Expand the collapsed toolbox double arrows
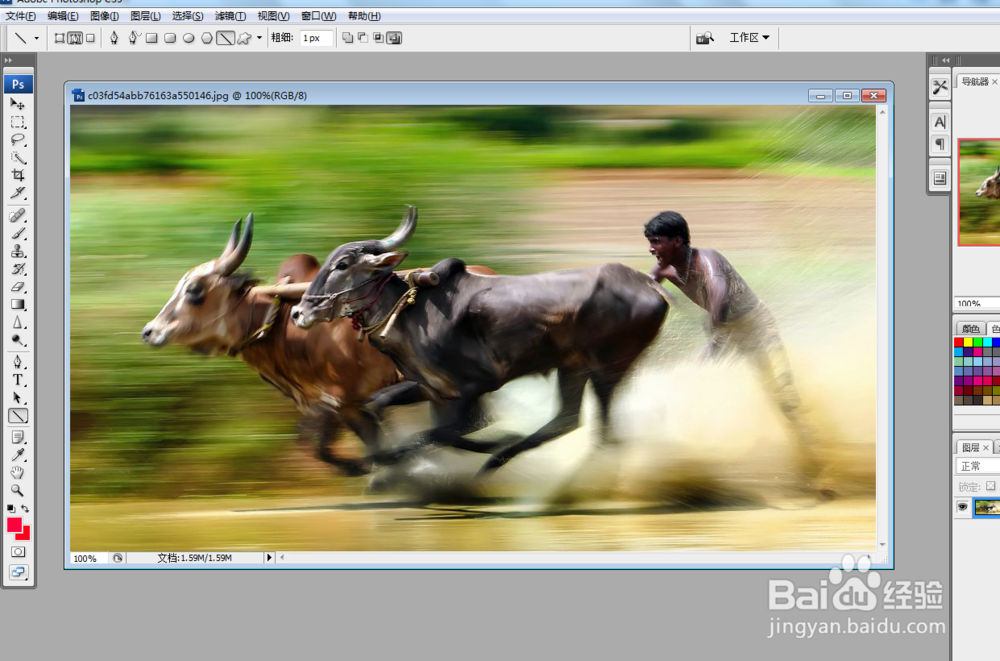Screen dimensions: 1000x661 [8, 60]
